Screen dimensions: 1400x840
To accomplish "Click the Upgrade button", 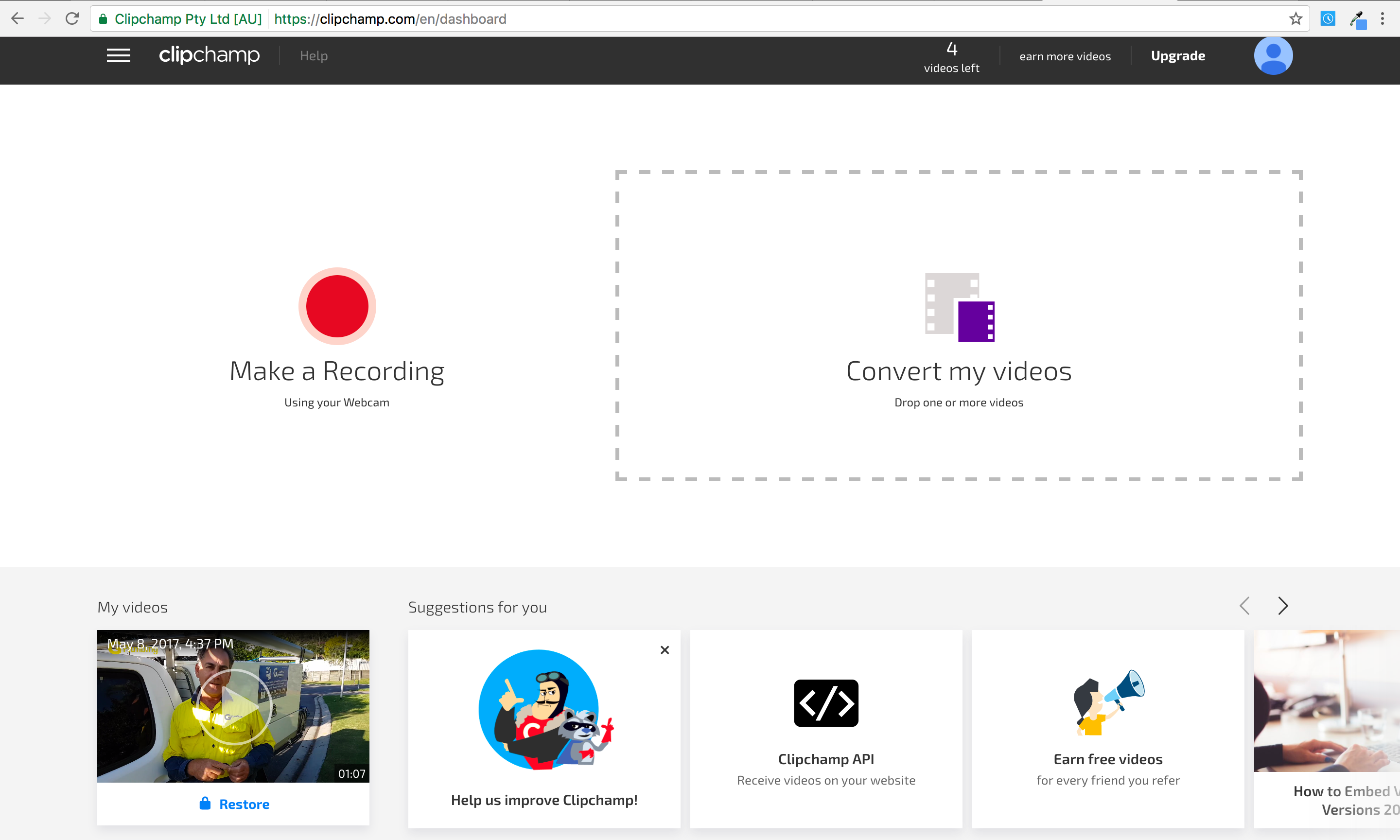I will (1178, 55).
